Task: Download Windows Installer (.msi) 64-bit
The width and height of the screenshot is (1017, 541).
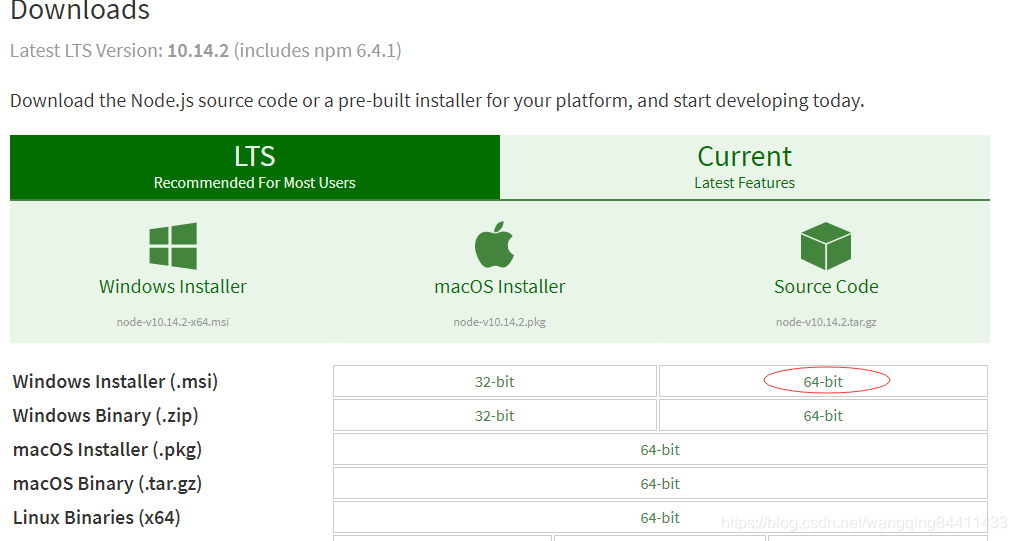Action: point(823,381)
